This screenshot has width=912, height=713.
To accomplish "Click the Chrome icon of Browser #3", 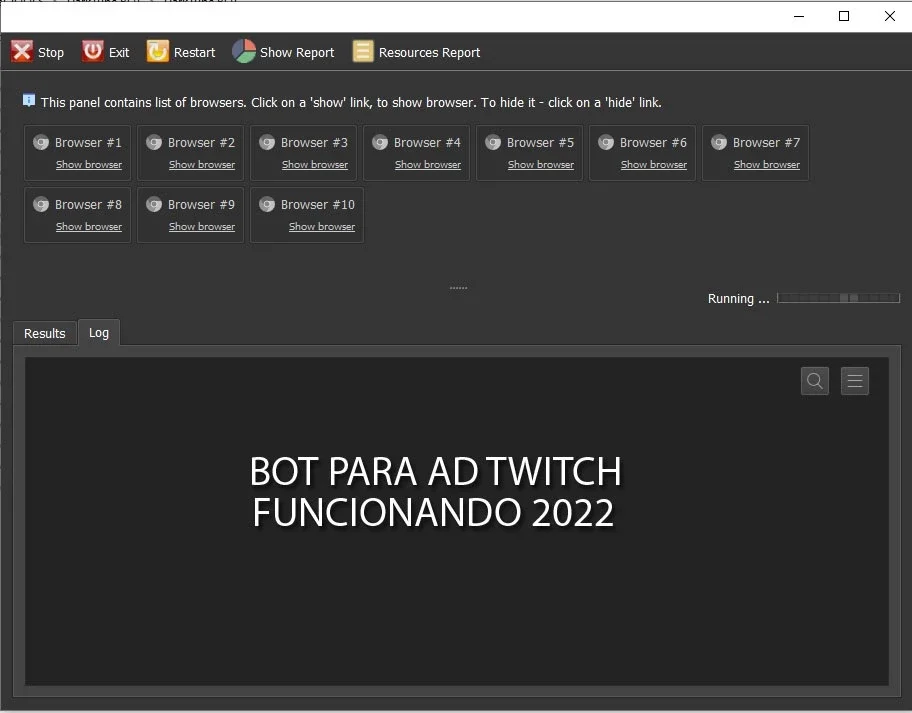I will (x=266, y=142).
